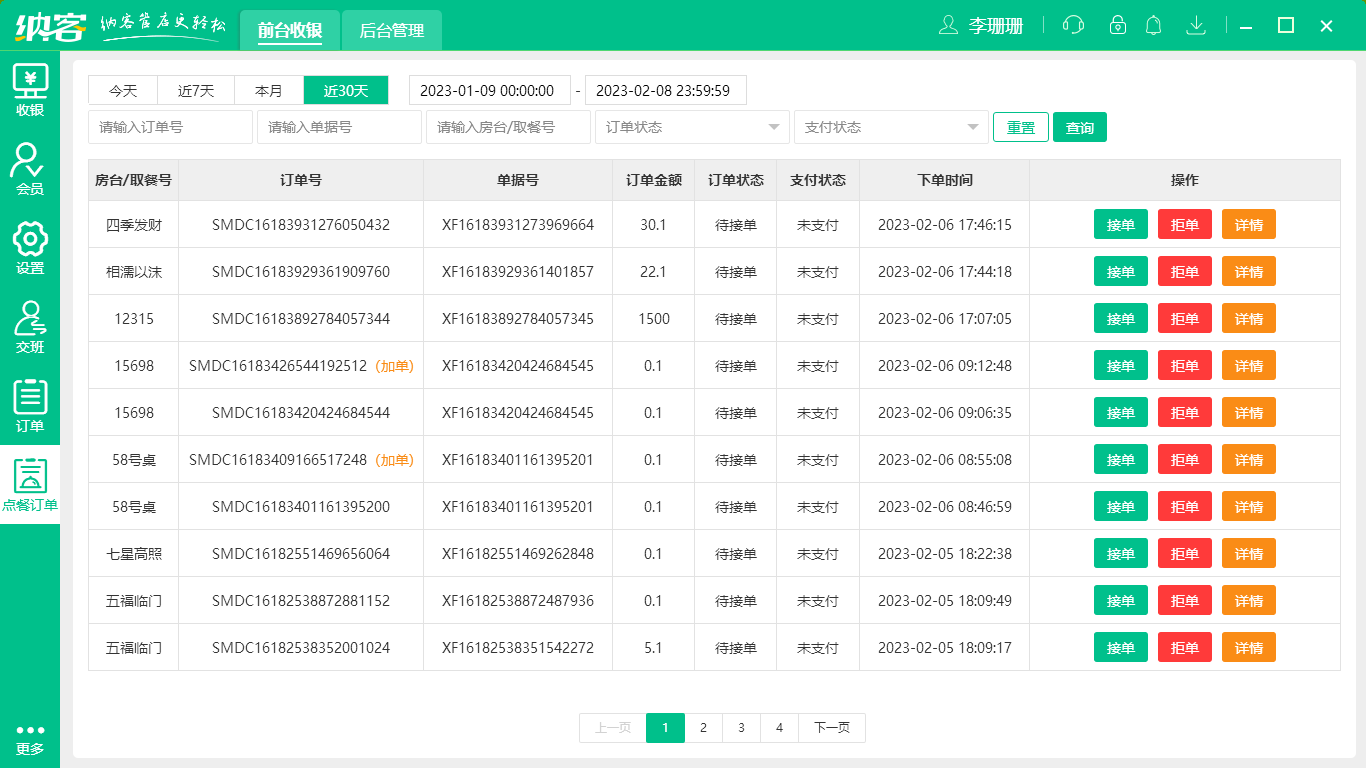Select the 今天 date range tab
This screenshot has height=768, width=1366.
coord(123,90)
